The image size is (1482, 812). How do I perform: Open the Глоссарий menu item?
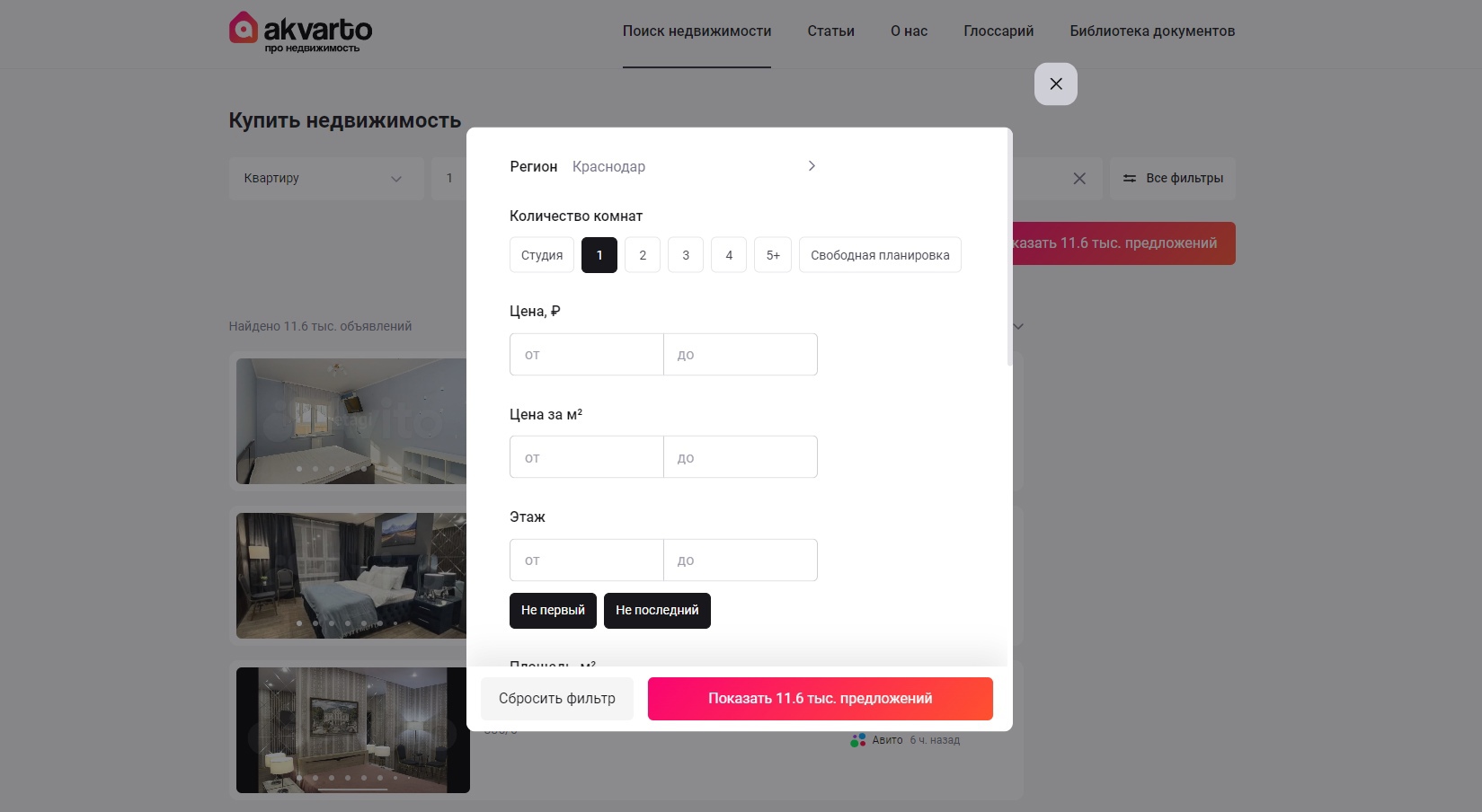point(998,31)
